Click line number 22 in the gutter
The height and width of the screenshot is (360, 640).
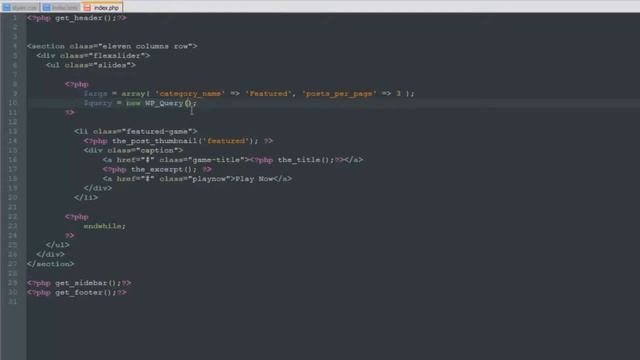13,217
